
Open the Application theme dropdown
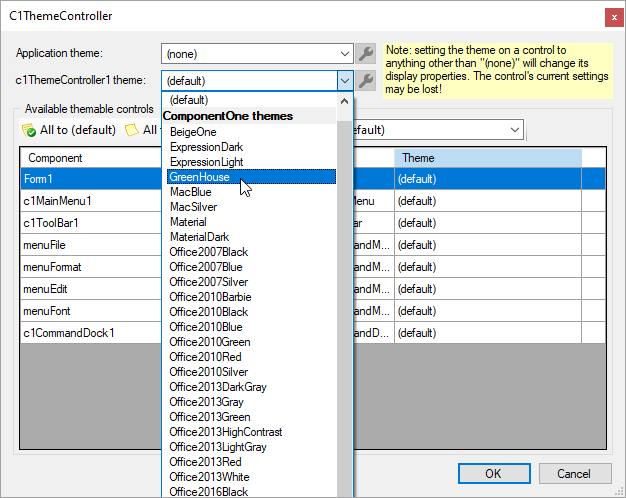click(345, 54)
